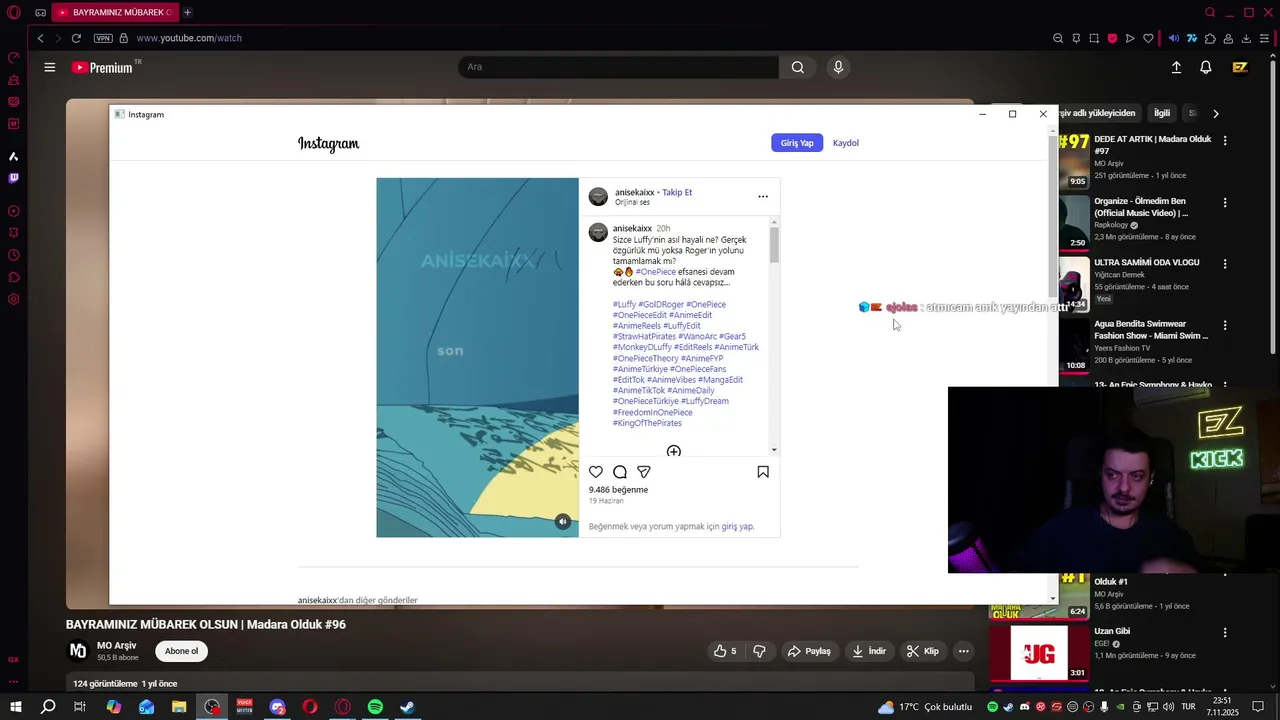1280x720 pixels.
Task: Share the Instagram post via paper-plane icon
Action: tap(644, 472)
